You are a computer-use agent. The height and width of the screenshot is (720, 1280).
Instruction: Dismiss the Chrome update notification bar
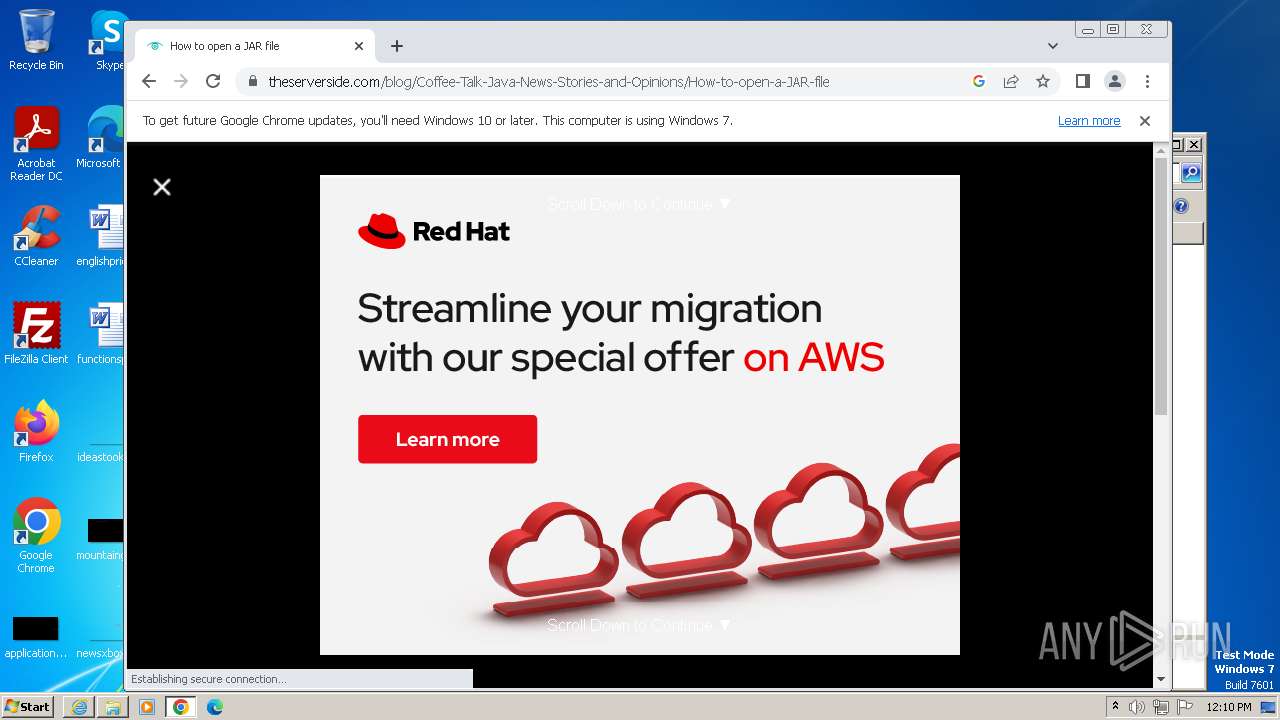tap(1145, 121)
